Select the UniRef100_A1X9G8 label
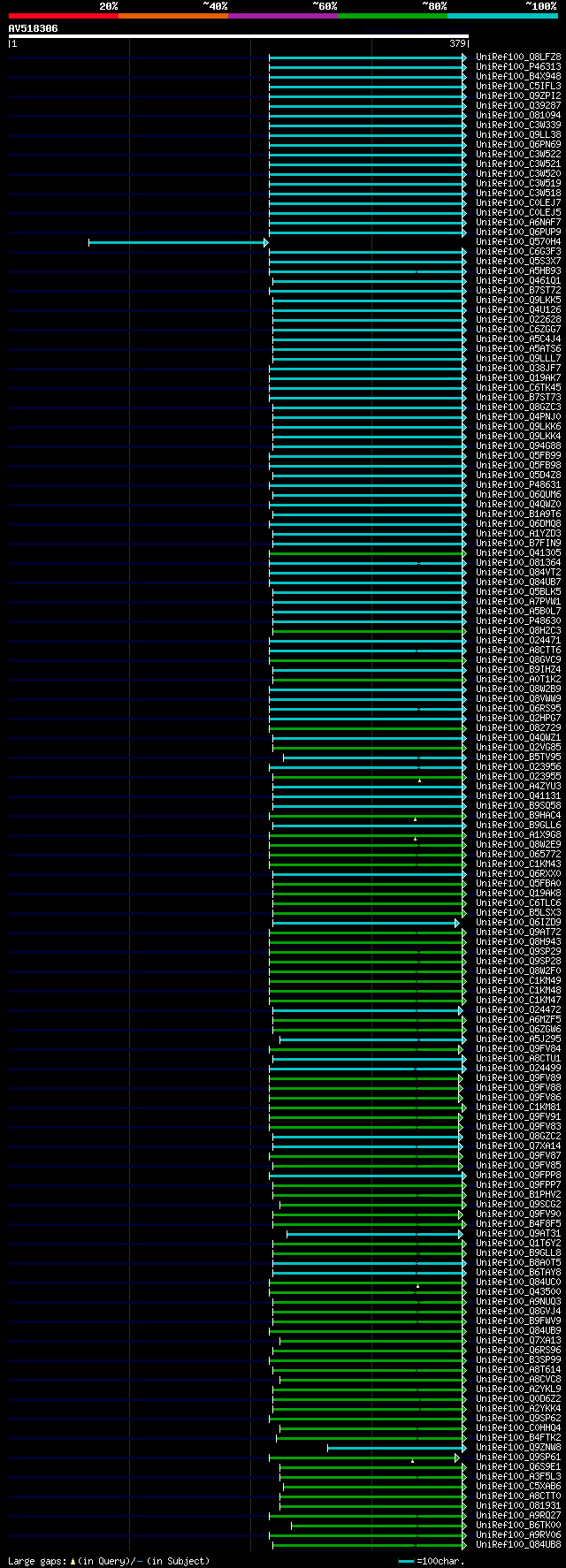This screenshot has width=566, height=1568. pyautogui.click(x=518, y=834)
